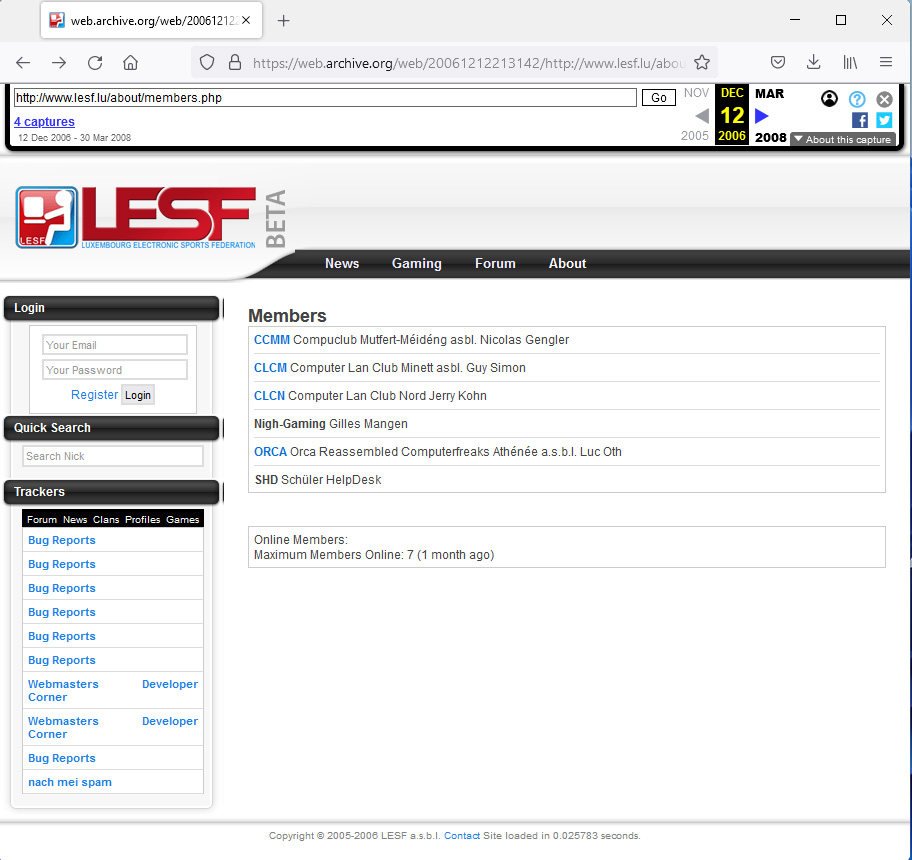Select the 2005 year in timeline
Image resolution: width=912 pixels, height=860 pixels.
(x=694, y=135)
